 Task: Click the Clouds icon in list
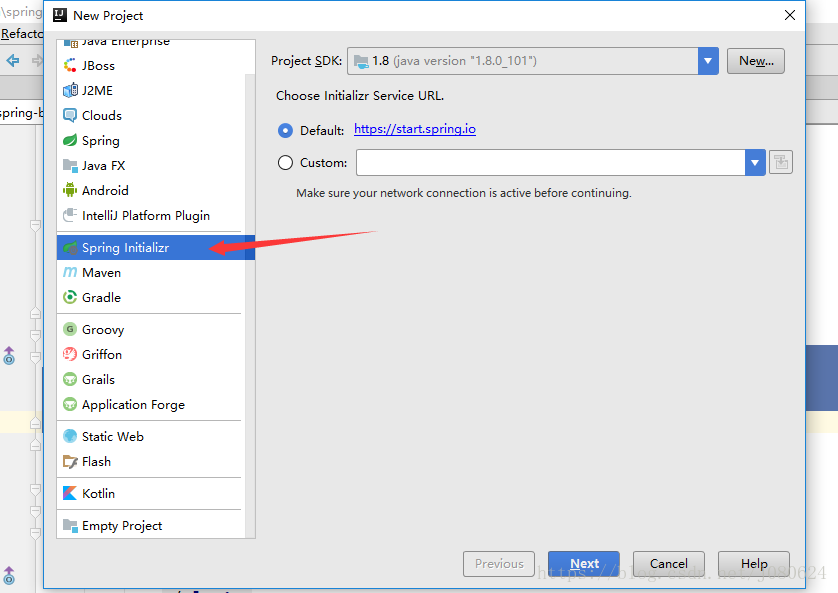pos(70,115)
